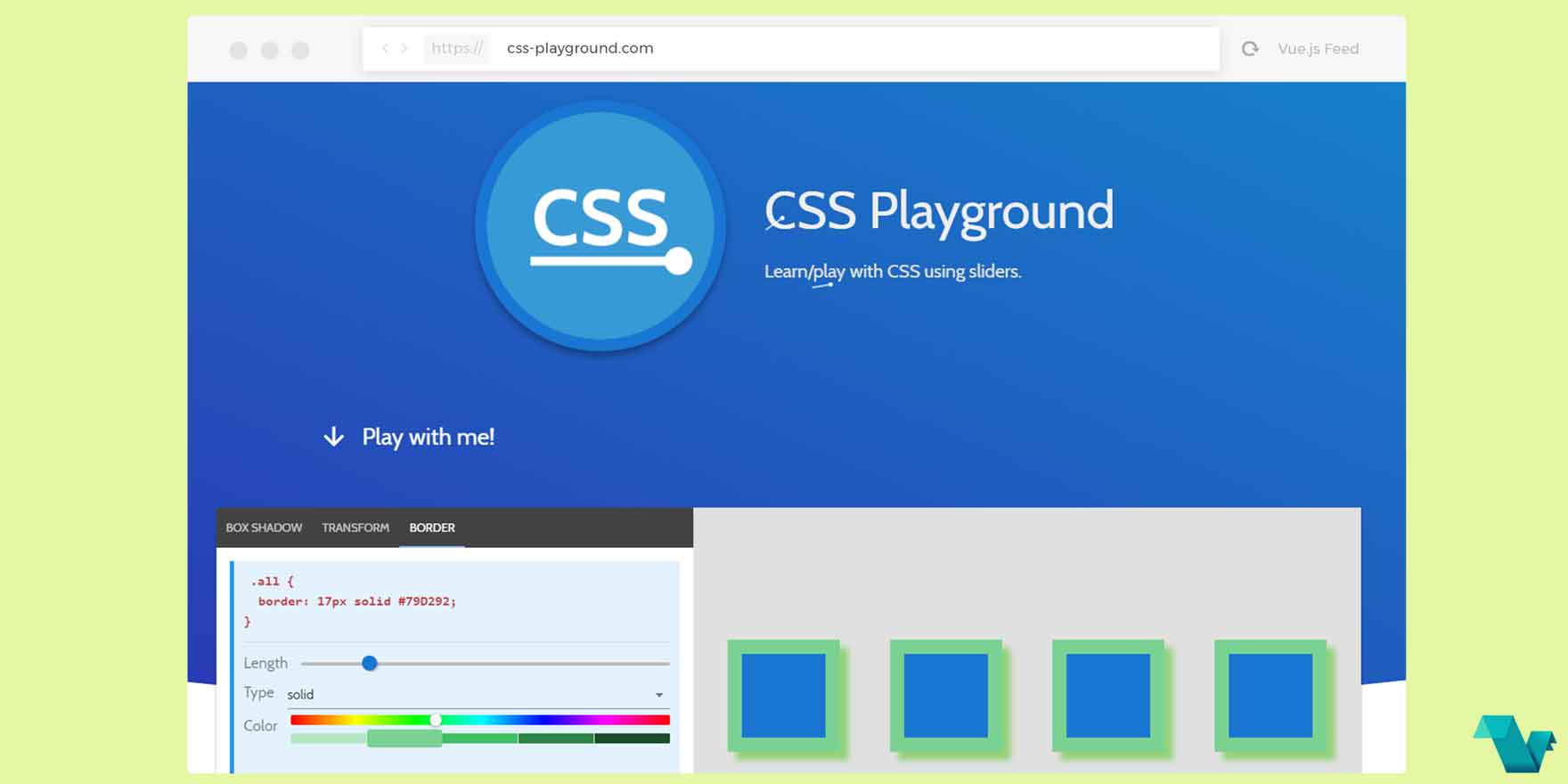
Task: Switch to the Transform tab
Action: click(x=355, y=527)
